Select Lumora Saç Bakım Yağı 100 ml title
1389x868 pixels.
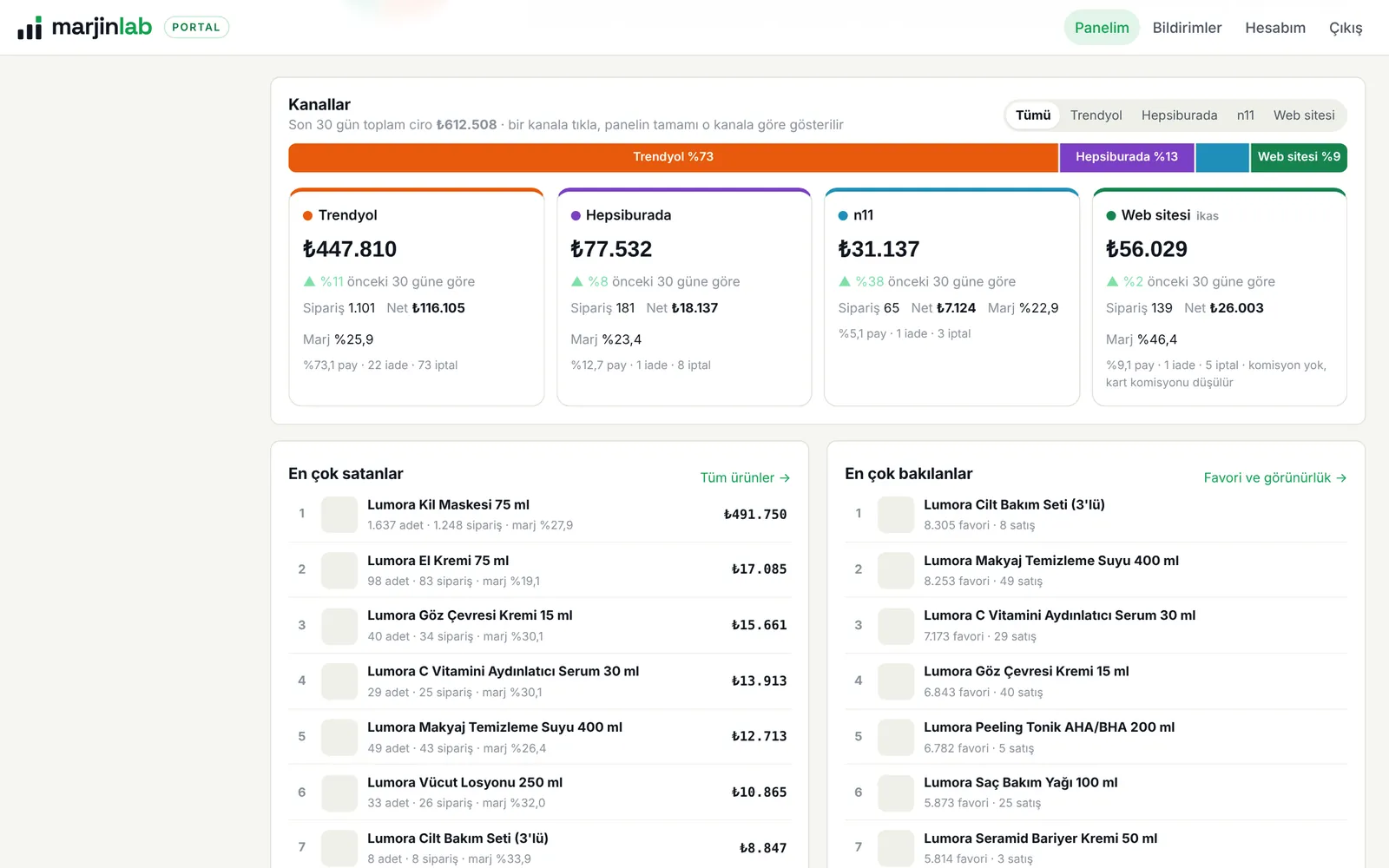coord(1020,783)
